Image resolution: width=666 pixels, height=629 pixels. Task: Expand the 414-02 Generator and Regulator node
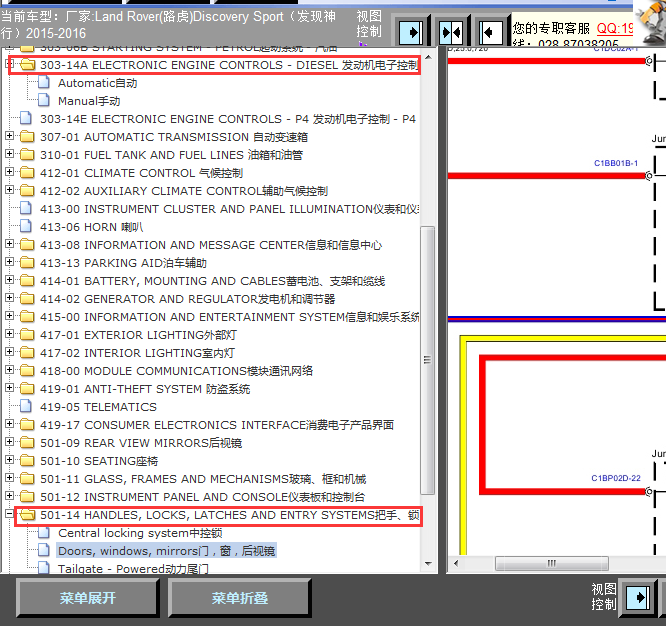(x=9, y=298)
